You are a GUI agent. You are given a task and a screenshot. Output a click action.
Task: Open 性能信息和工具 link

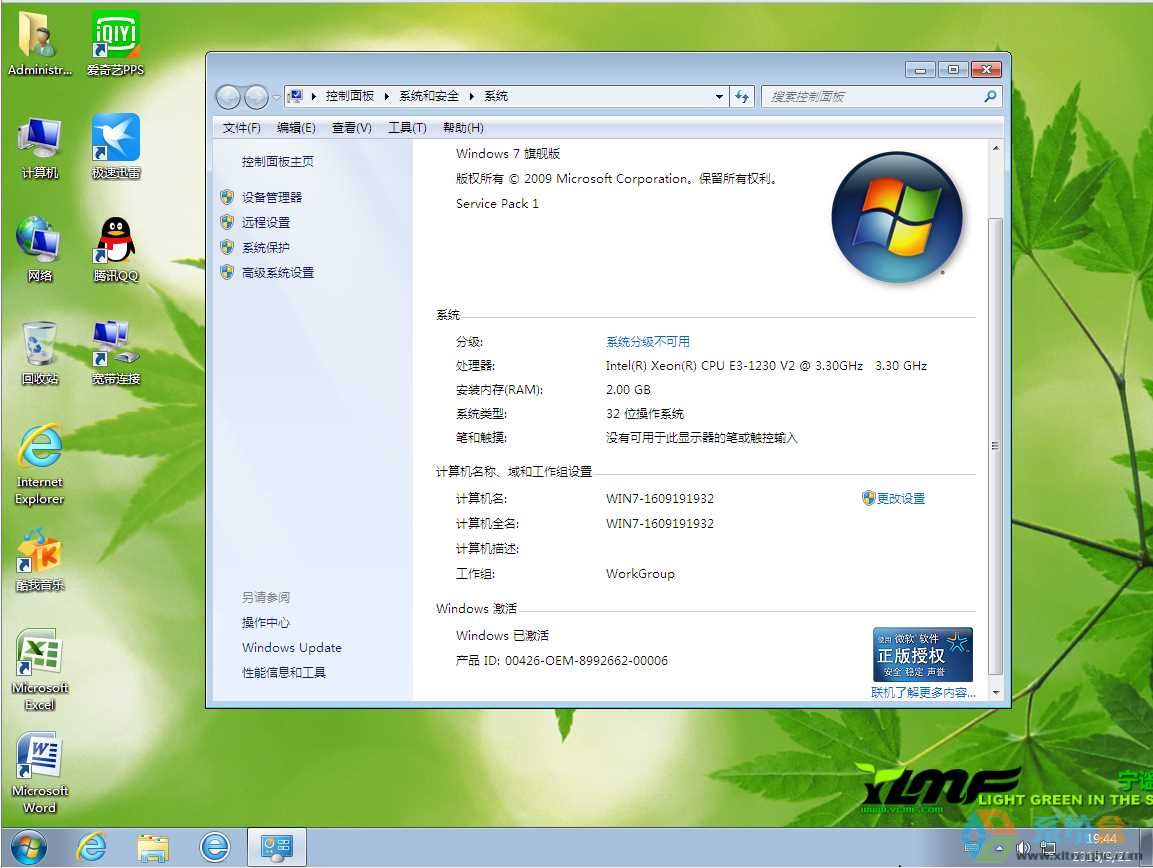[284, 672]
